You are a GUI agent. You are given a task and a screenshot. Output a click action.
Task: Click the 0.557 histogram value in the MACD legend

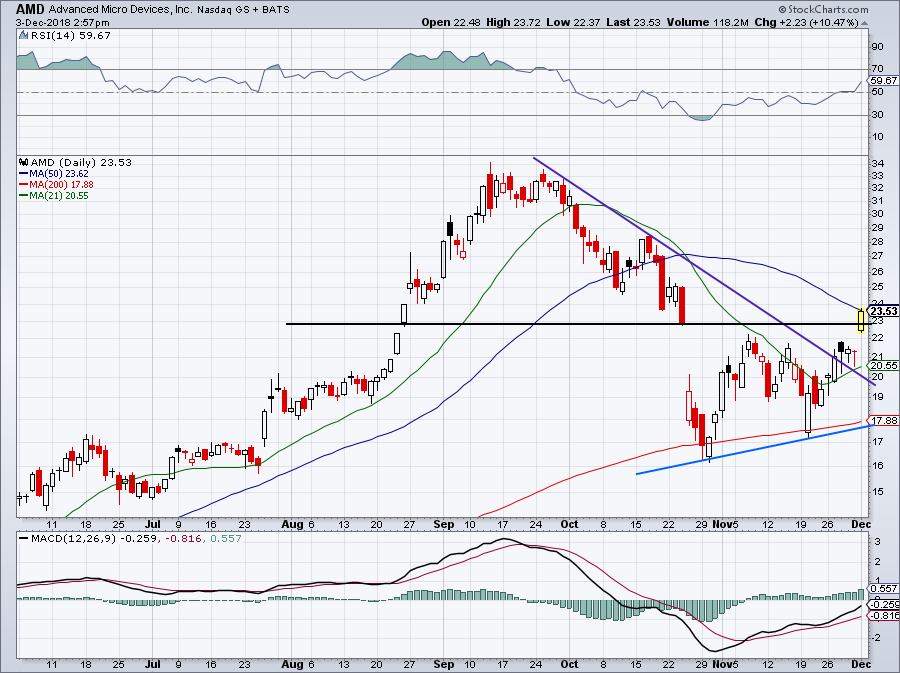click(226, 539)
